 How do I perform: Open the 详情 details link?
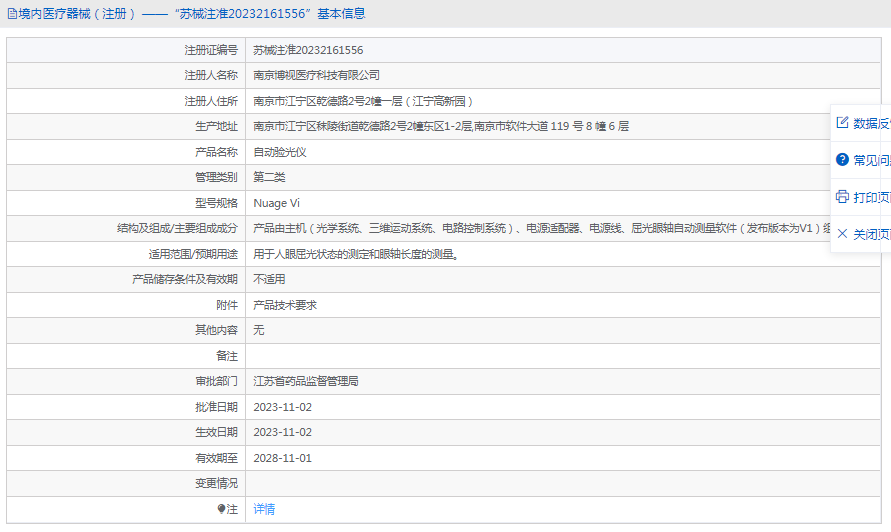click(x=264, y=509)
